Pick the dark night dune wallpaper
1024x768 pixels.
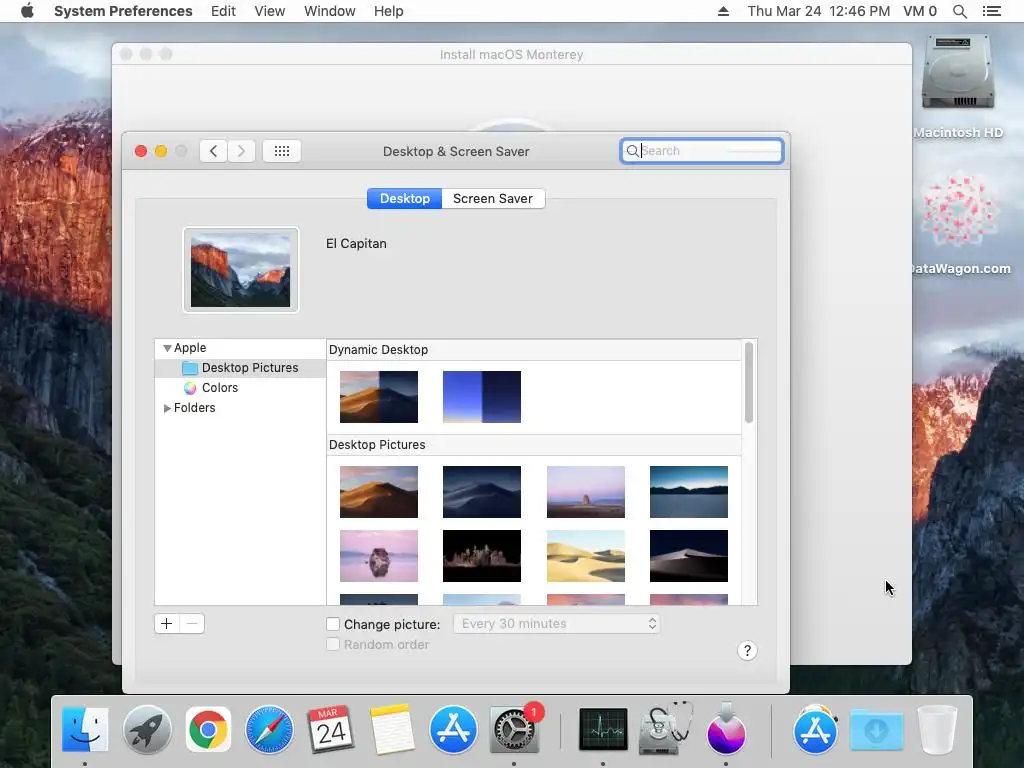pyautogui.click(x=689, y=556)
